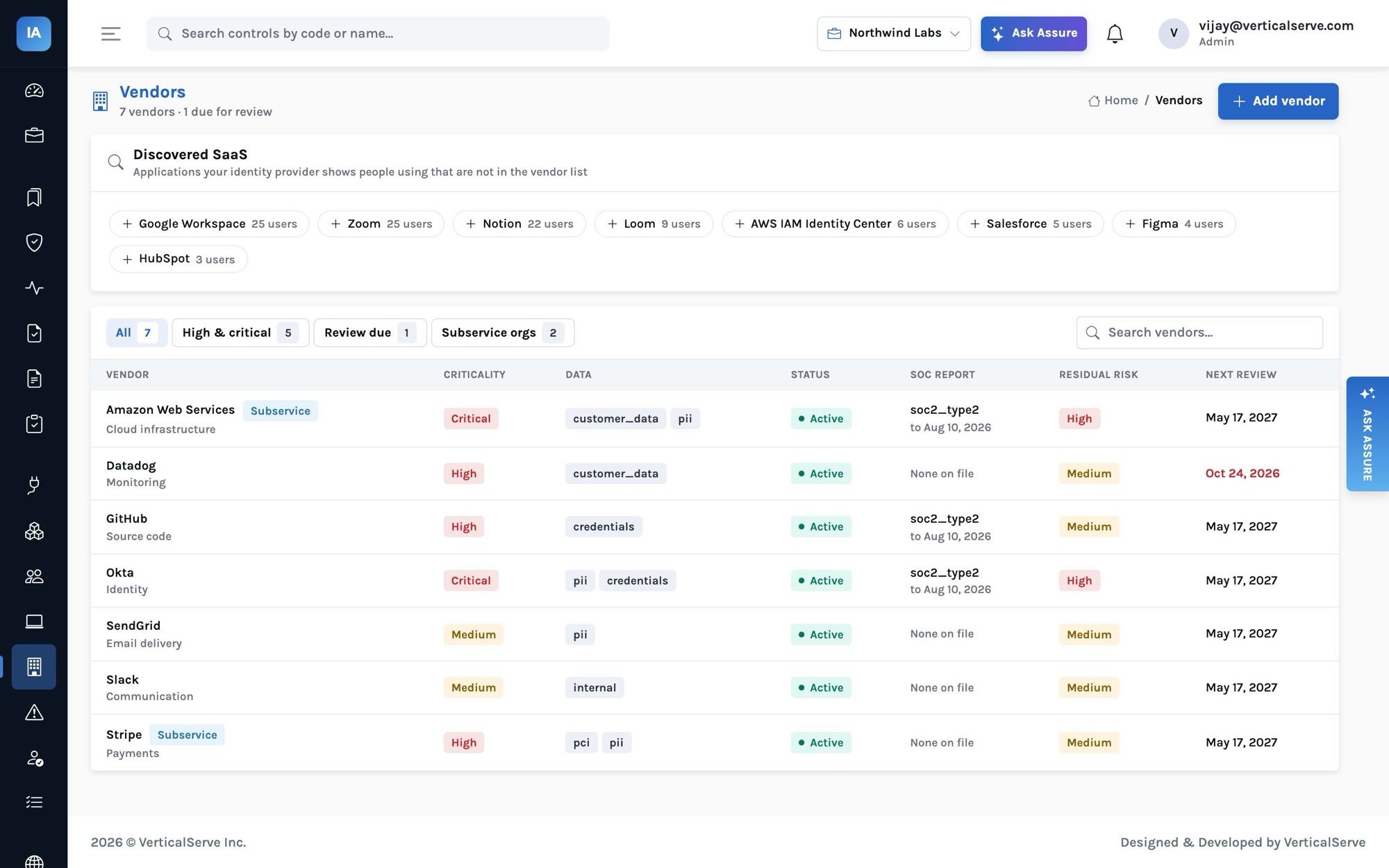This screenshot has height=868, width=1389.
Task: Select the Review due filter tab
Action: coord(370,333)
